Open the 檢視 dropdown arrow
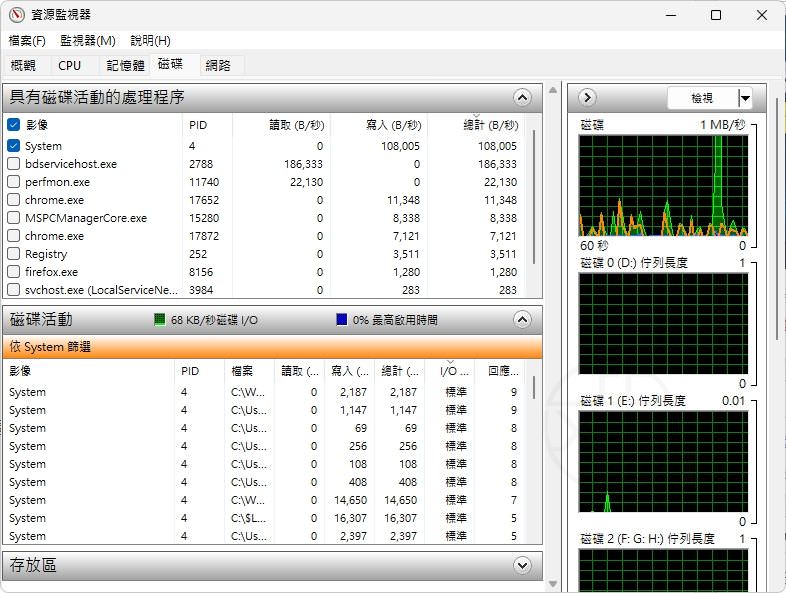Screen dimensions: 786x593 coord(745,98)
